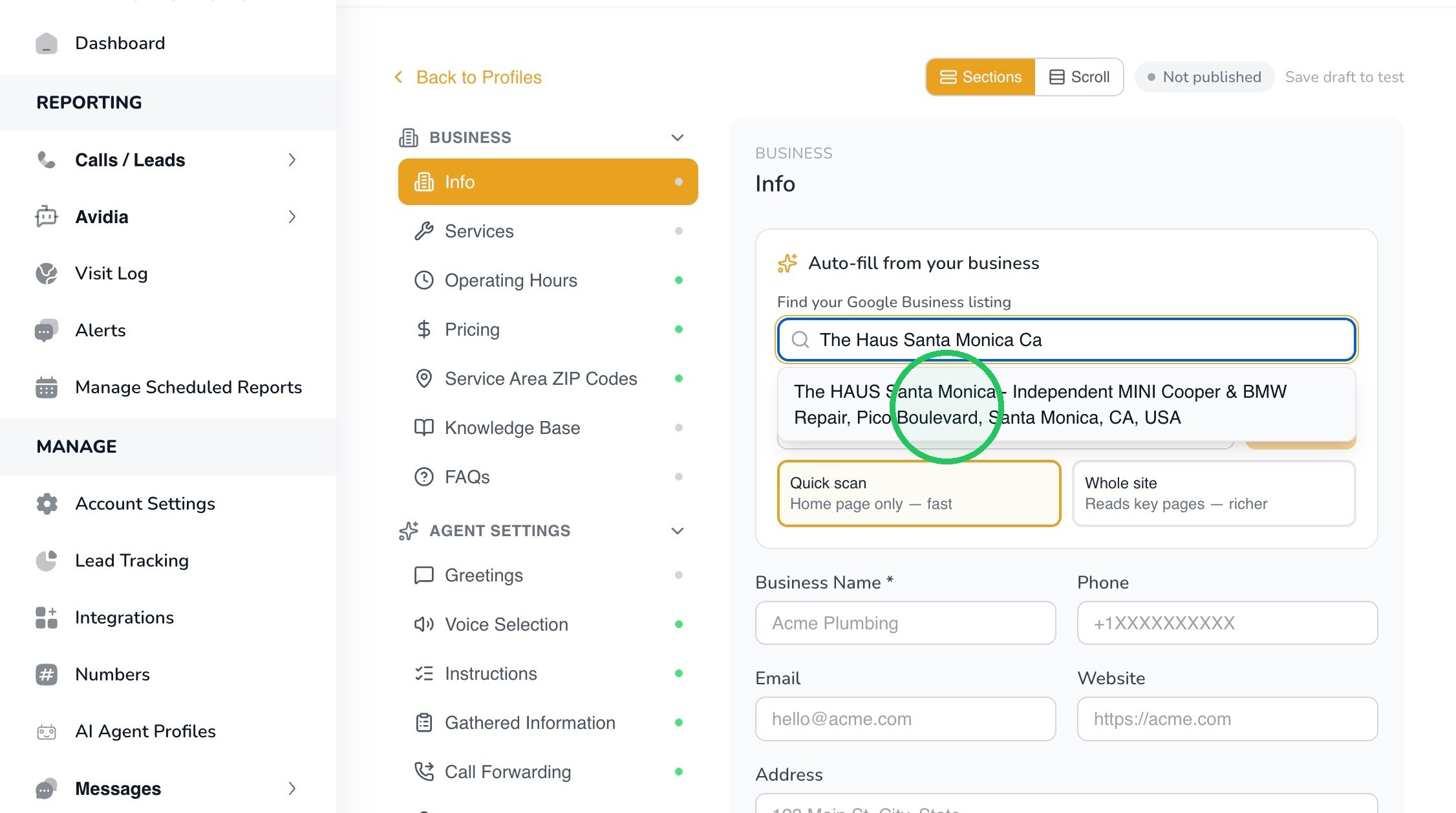Image resolution: width=1456 pixels, height=813 pixels.
Task: Click Save draft to test
Action: [x=1344, y=77]
